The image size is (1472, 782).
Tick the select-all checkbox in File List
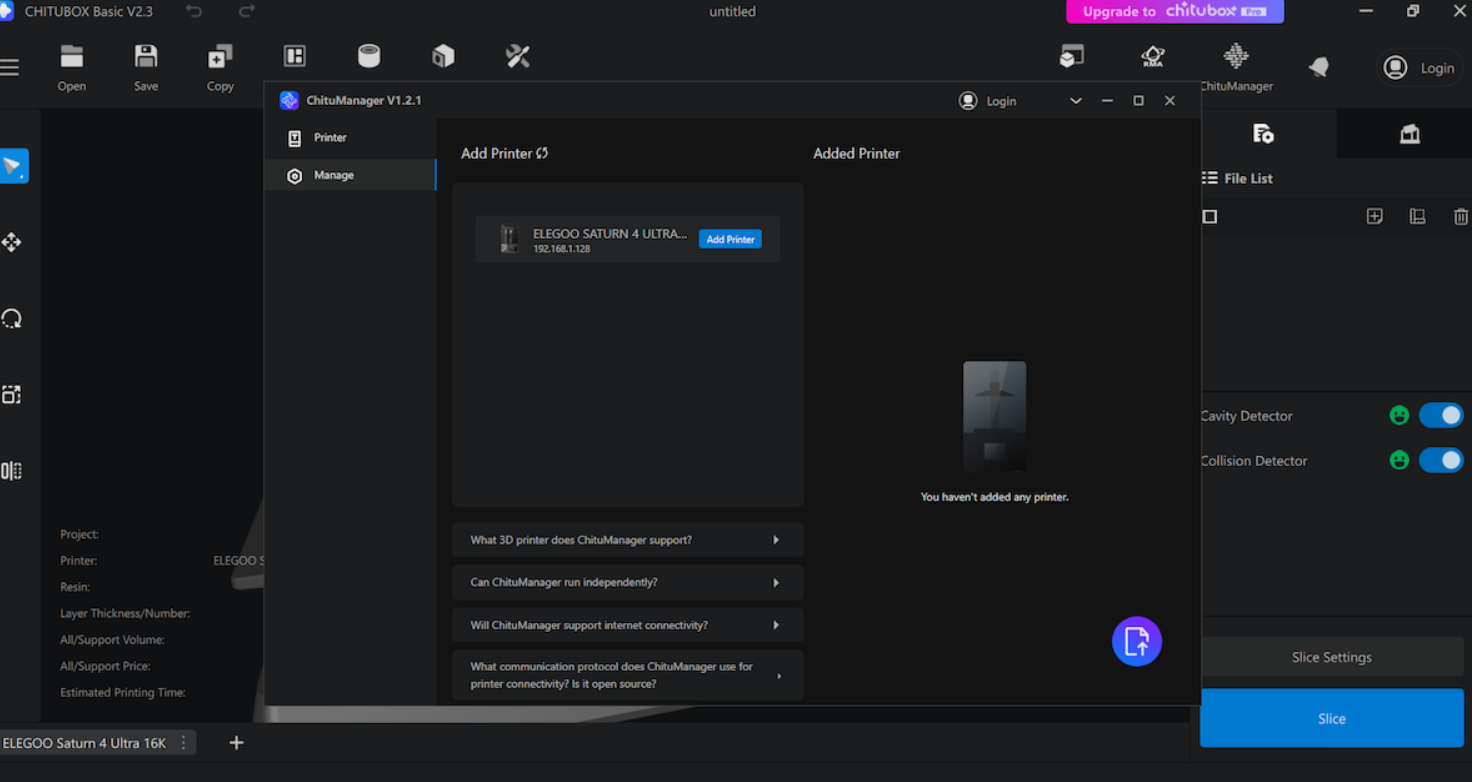1210,217
